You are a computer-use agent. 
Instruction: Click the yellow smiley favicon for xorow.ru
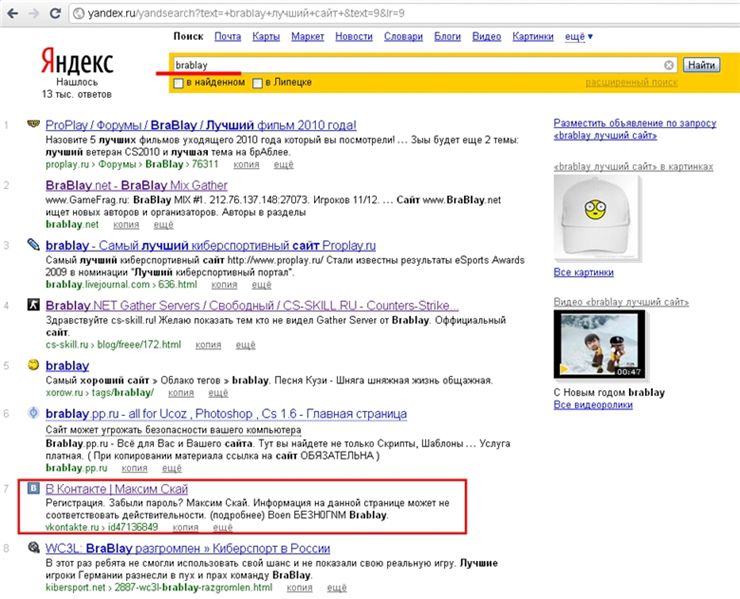(33, 366)
